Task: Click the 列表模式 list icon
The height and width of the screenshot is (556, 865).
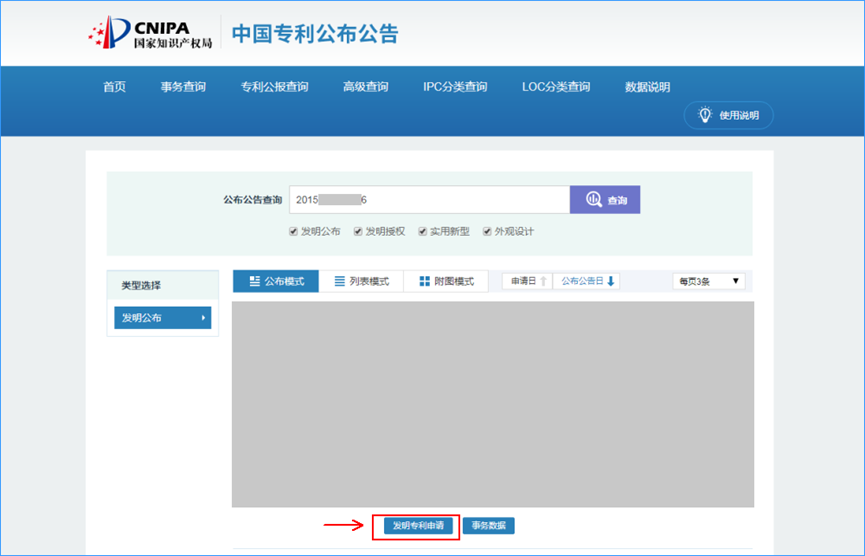Action: coord(340,281)
